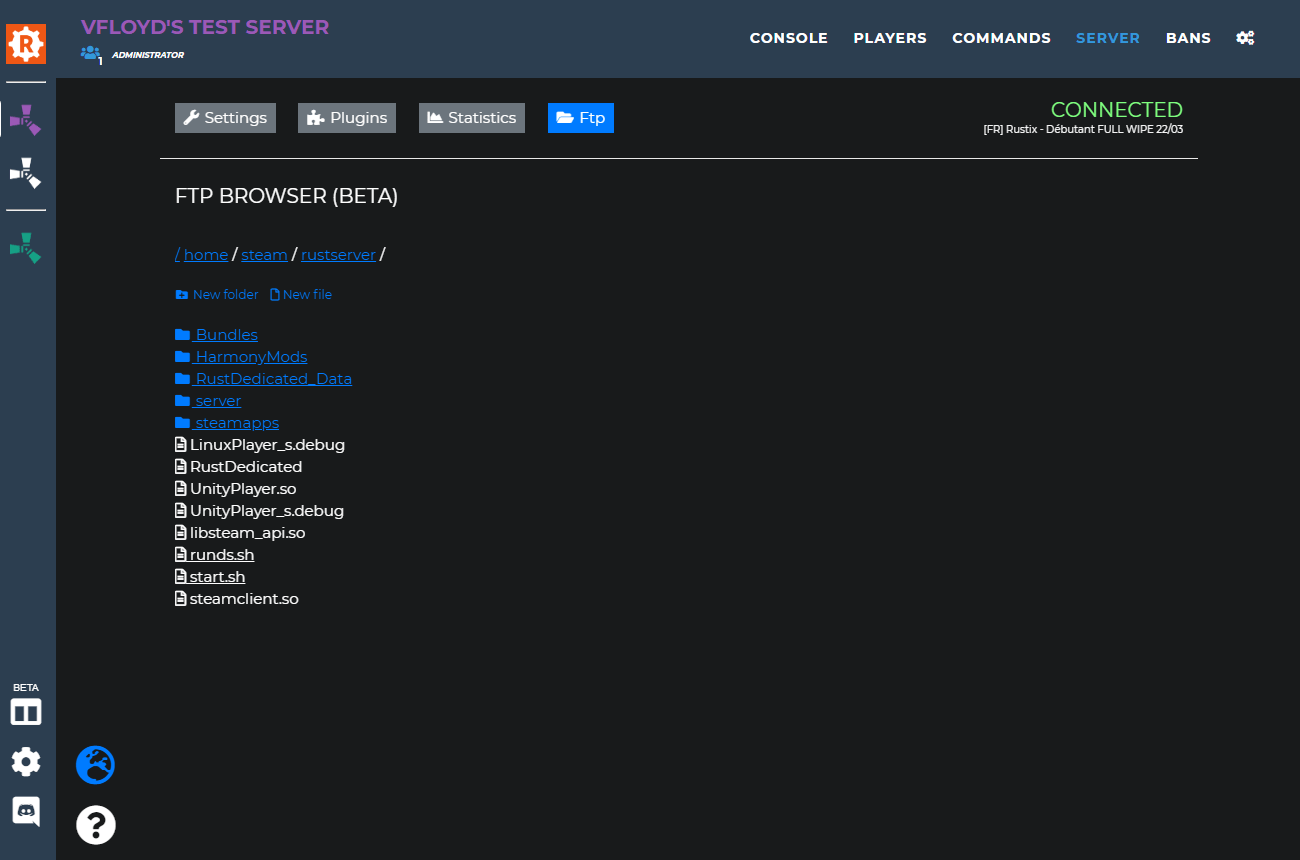Create a New file
This screenshot has width=1300, height=860.
[x=301, y=294]
